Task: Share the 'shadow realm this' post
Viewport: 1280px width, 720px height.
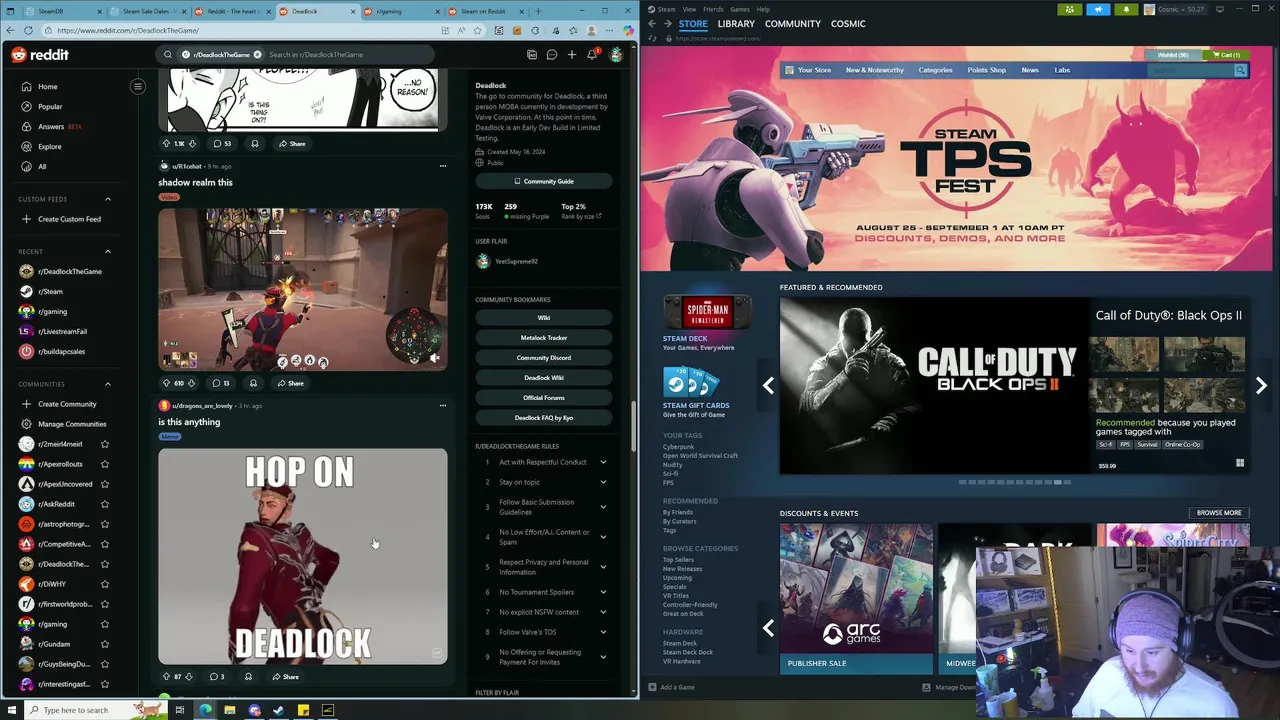Action: point(290,383)
